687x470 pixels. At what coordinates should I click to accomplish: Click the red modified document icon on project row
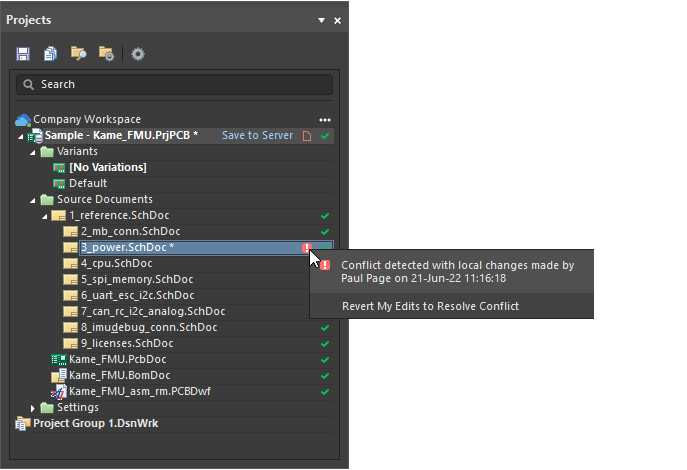pos(307,135)
